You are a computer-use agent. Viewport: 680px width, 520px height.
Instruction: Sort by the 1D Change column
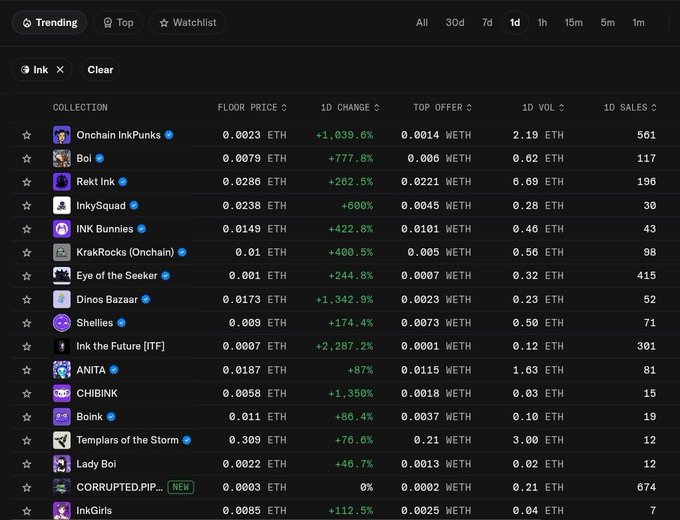pyautogui.click(x=350, y=108)
